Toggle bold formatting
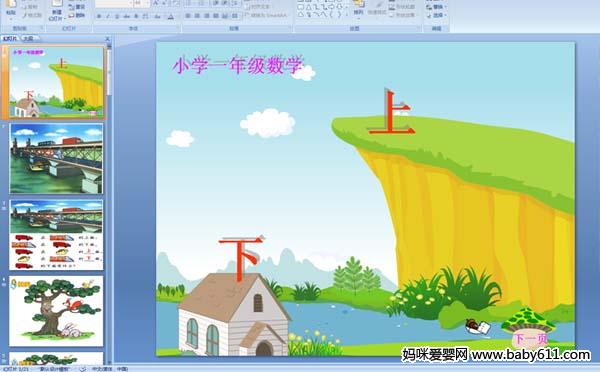The image size is (600, 372). click(99, 16)
